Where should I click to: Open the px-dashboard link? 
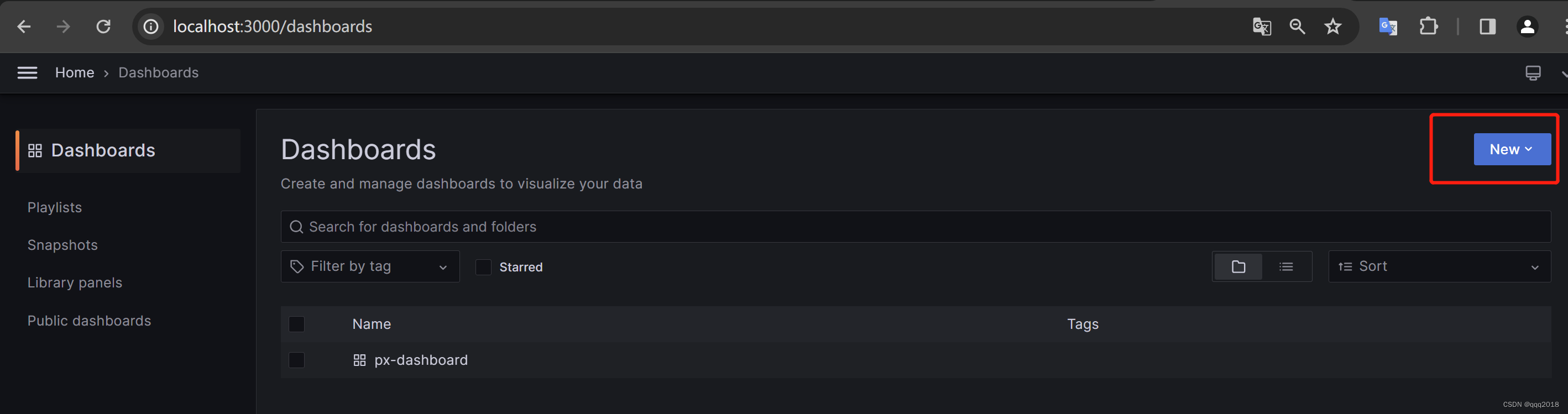click(x=421, y=360)
